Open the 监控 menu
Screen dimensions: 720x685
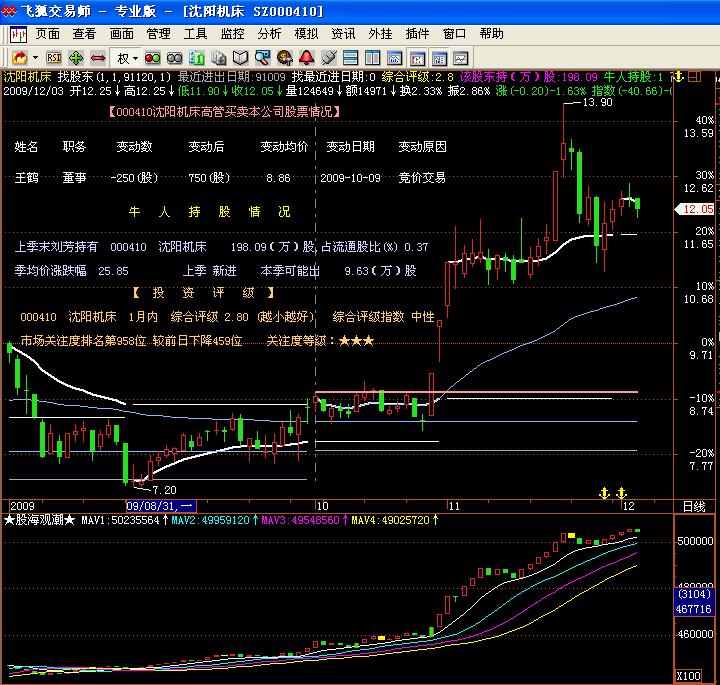(232, 34)
